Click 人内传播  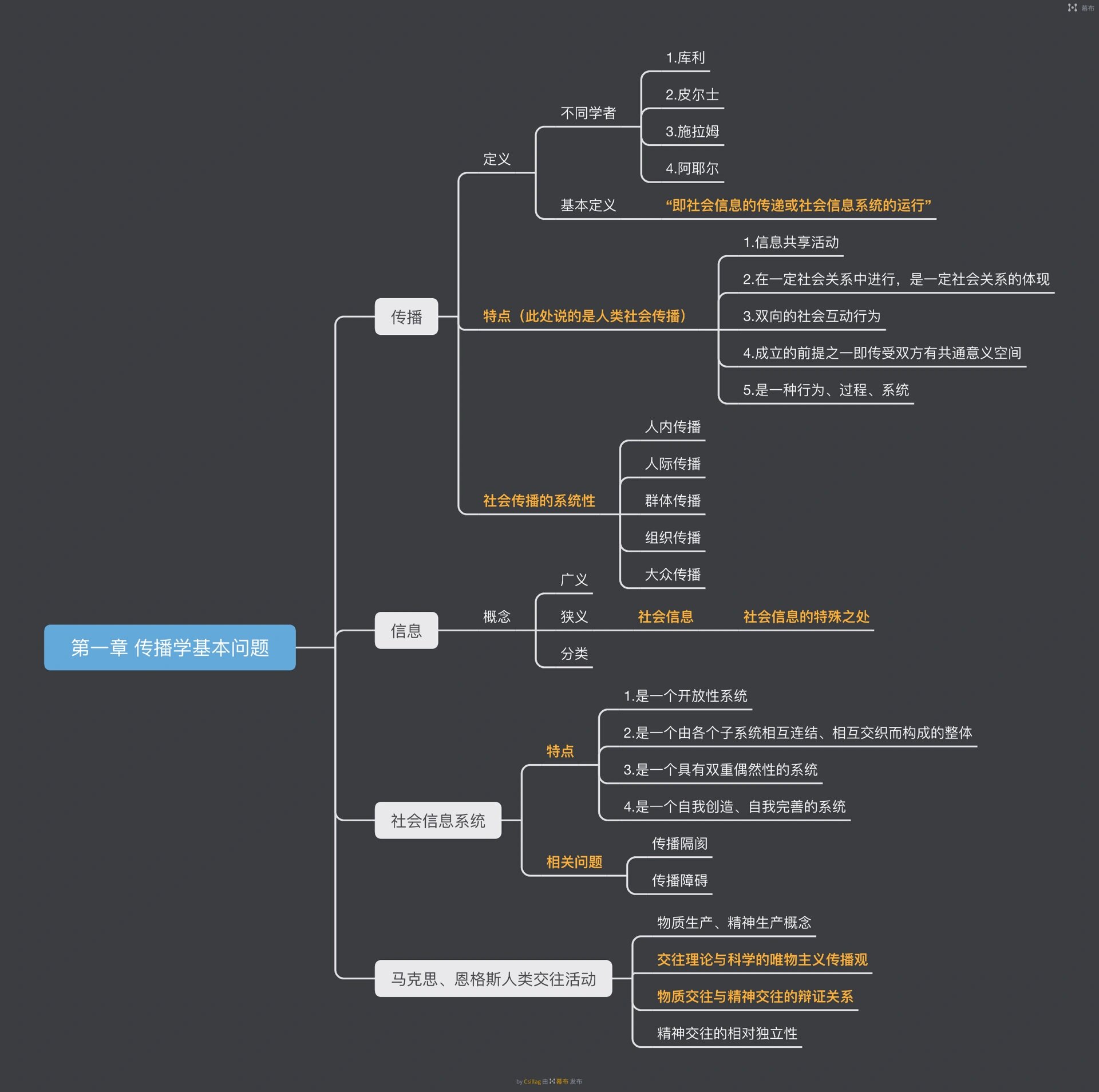(x=673, y=427)
